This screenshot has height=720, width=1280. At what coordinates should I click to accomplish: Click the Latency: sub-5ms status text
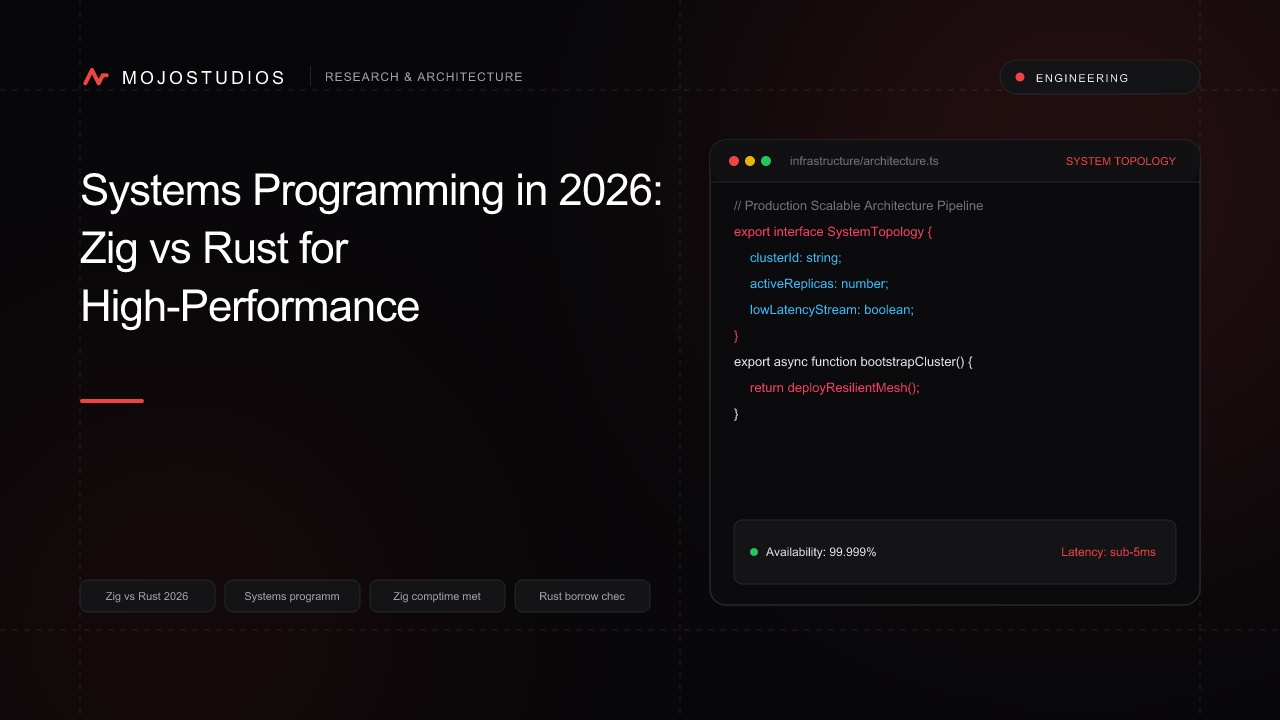click(1108, 552)
